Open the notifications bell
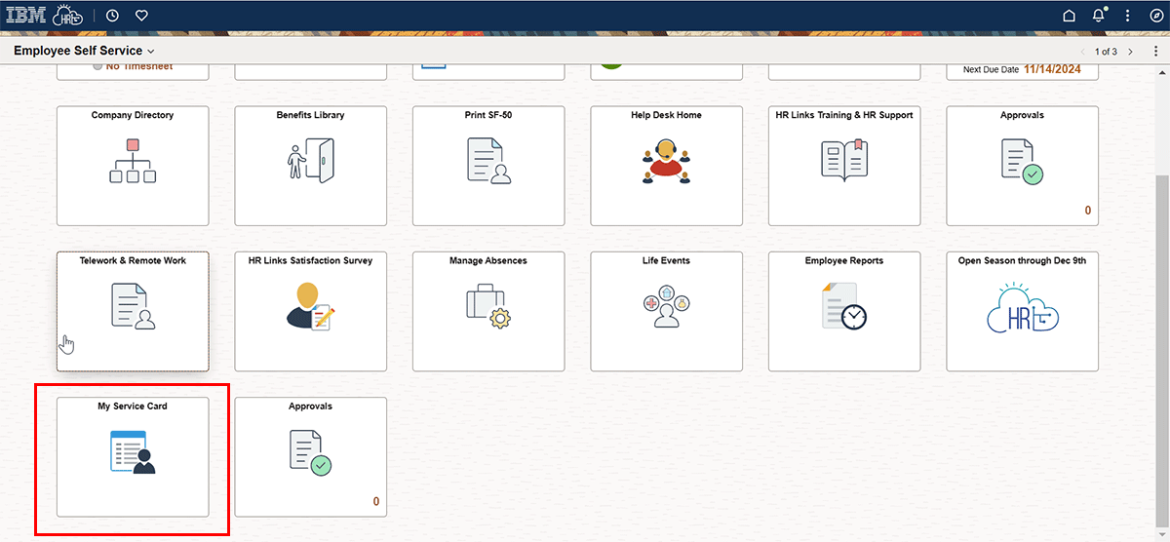The height and width of the screenshot is (542, 1170). 1099,15
